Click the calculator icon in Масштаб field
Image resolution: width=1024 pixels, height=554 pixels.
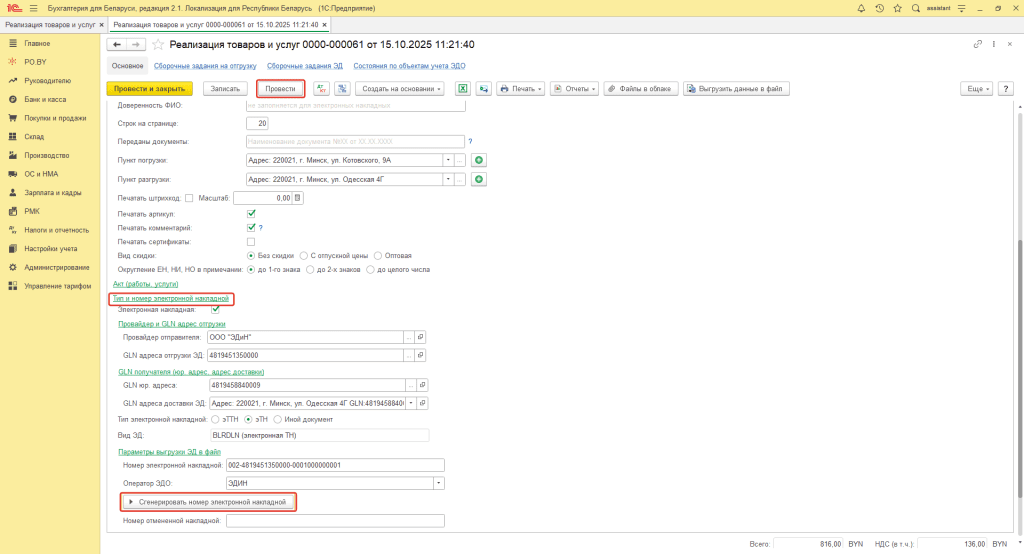coord(297,198)
